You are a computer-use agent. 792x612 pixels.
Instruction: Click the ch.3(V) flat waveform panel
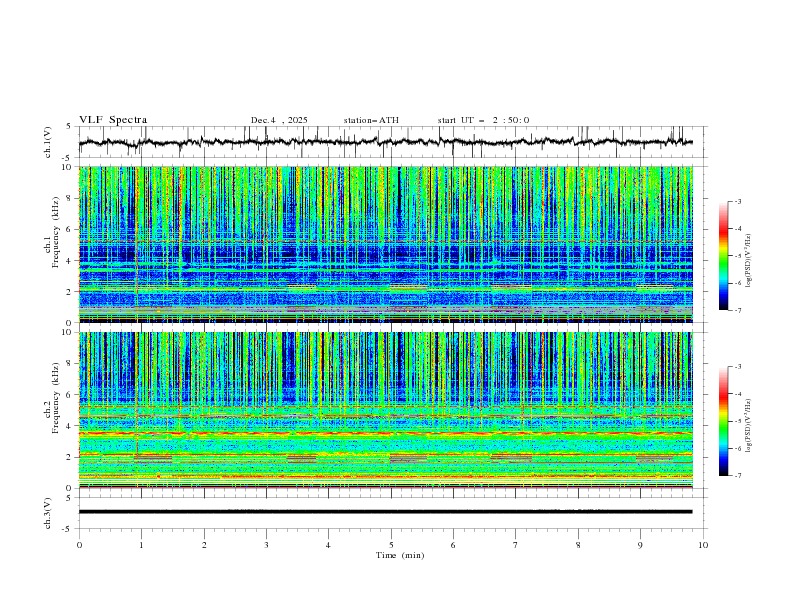pos(390,511)
